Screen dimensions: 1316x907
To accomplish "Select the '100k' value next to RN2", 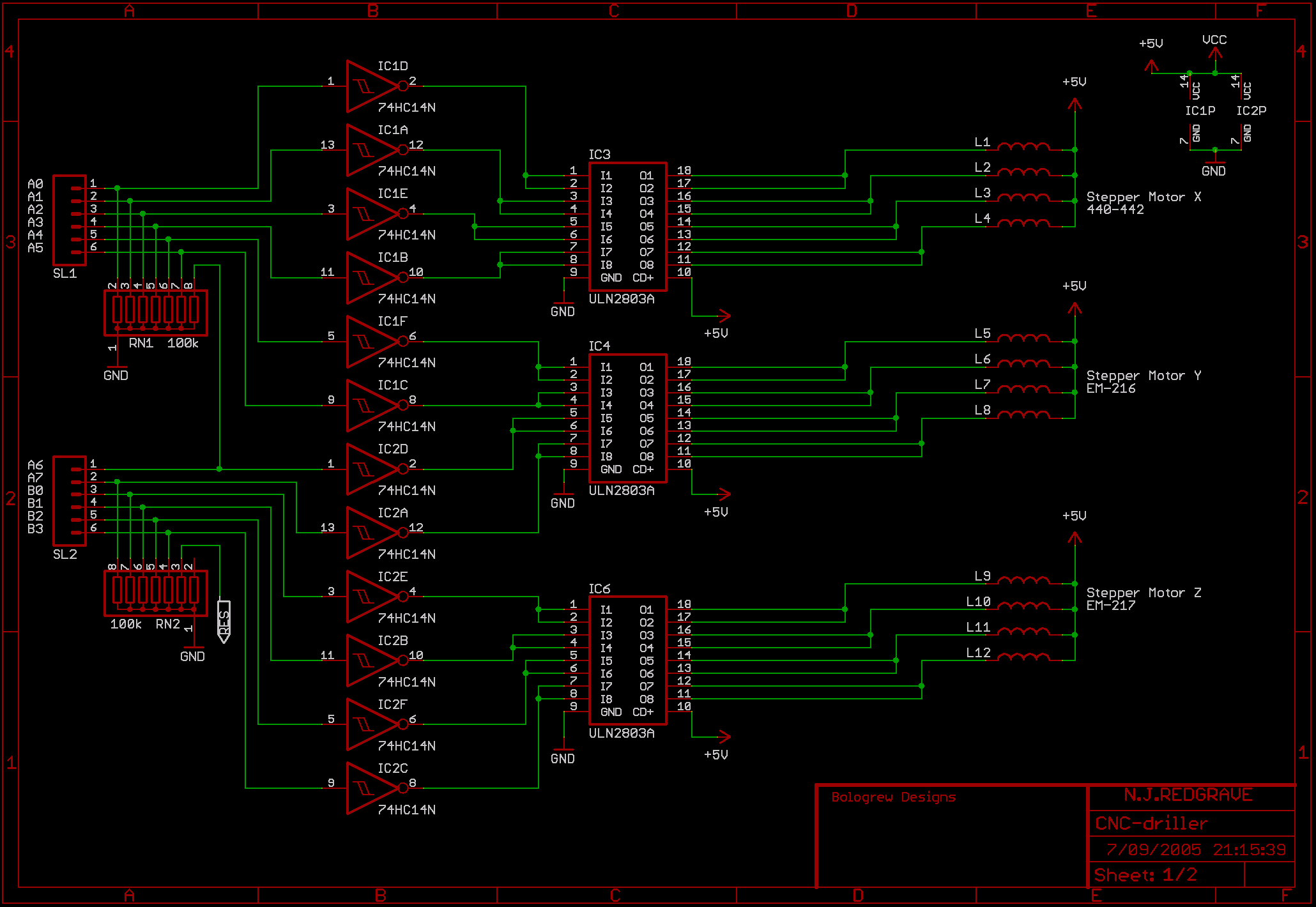I will (126, 625).
